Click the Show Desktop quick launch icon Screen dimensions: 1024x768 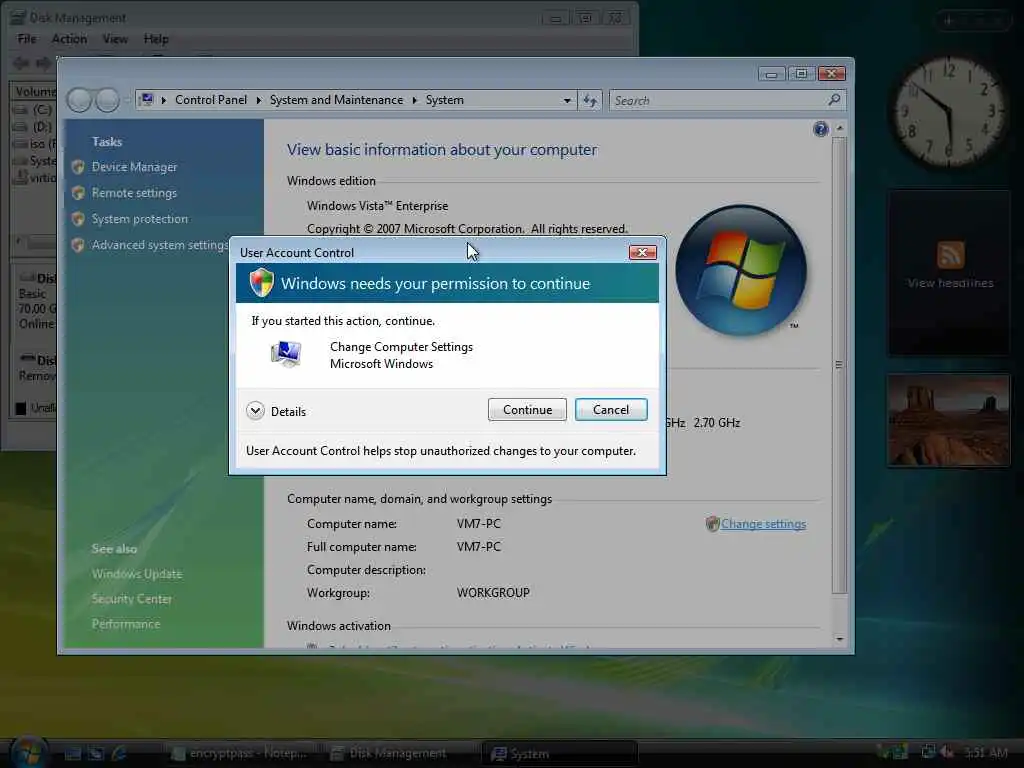coord(72,754)
